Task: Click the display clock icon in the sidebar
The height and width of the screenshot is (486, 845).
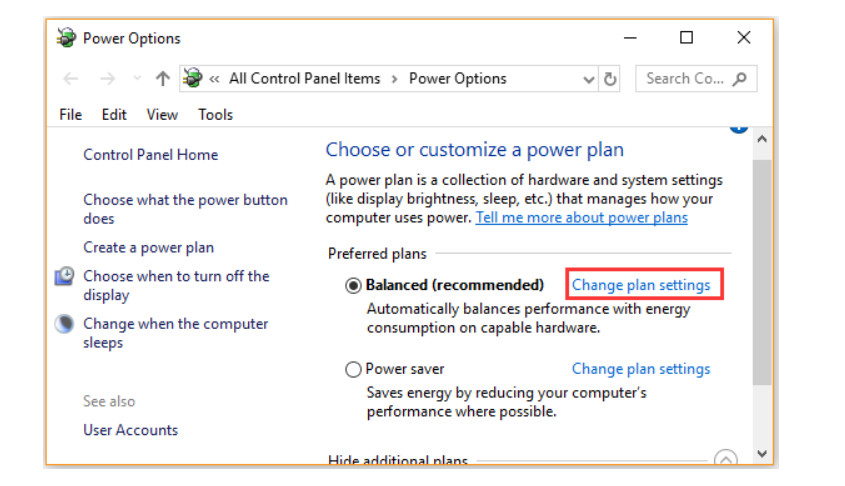Action: pyautogui.click(x=64, y=277)
